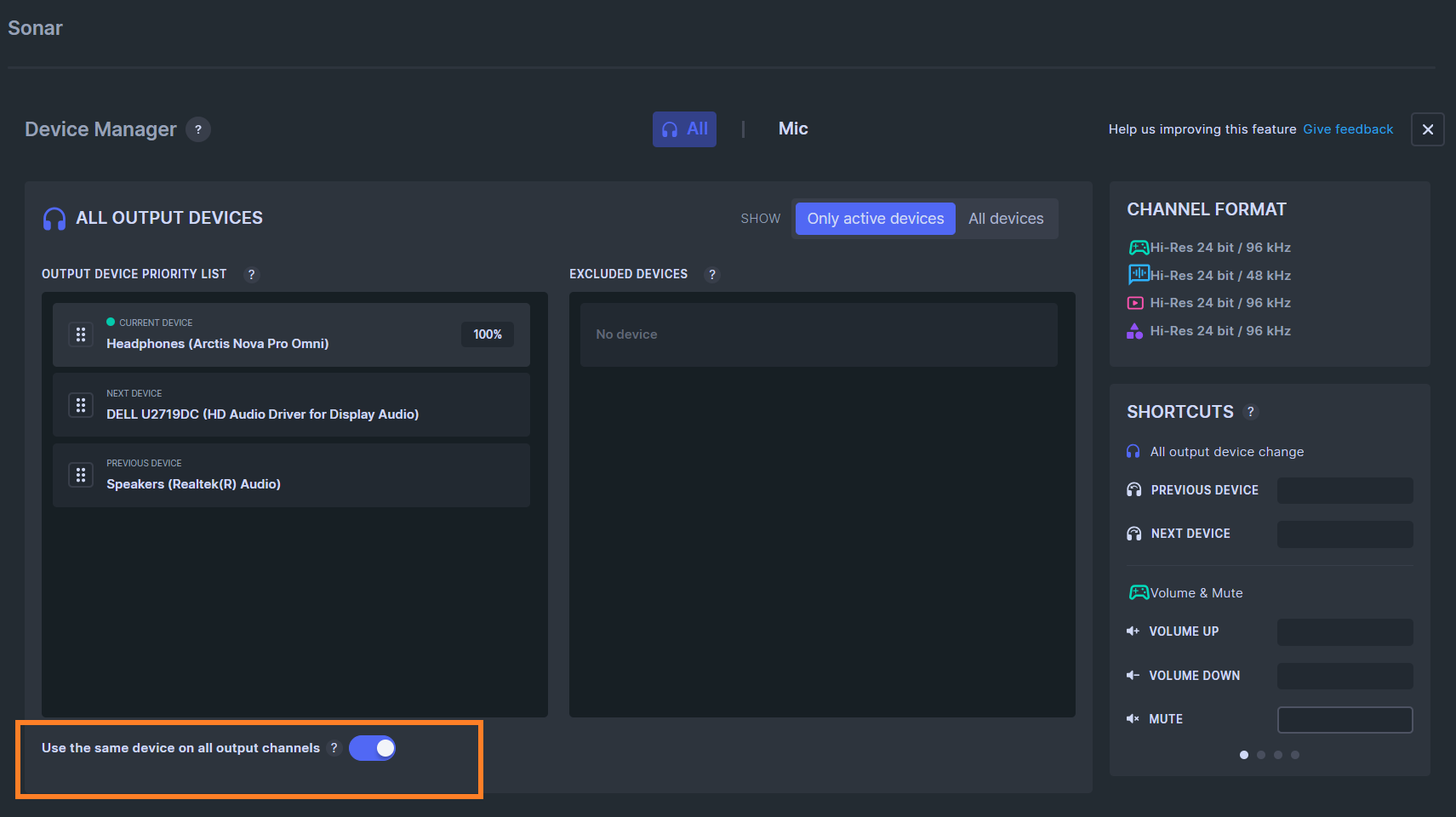Viewport: 1456px width, 817px height.
Task: Select All devices filter
Action: [x=1006, y=219]
